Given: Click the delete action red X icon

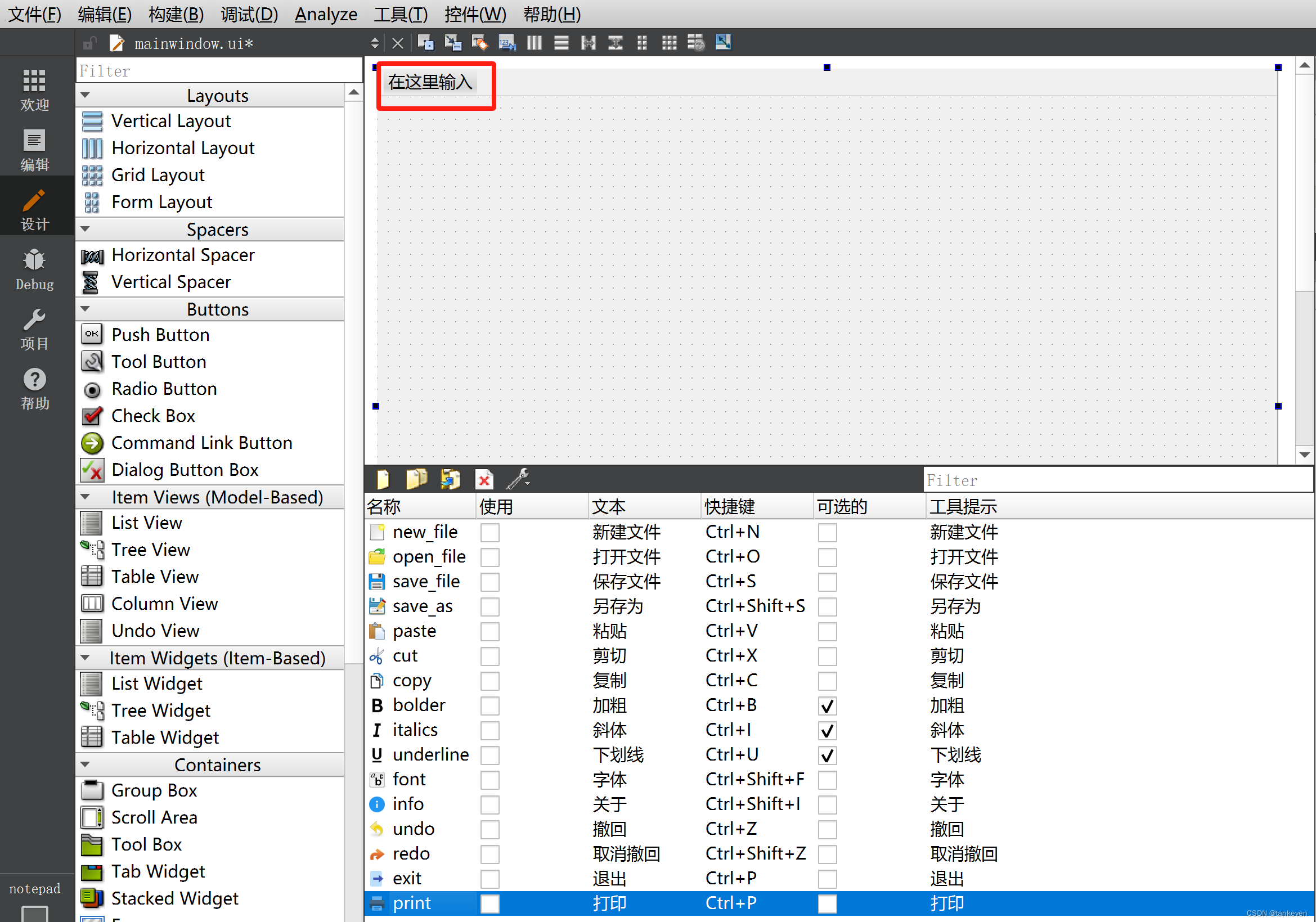Looking at the screenshot, I should (484, 479).
